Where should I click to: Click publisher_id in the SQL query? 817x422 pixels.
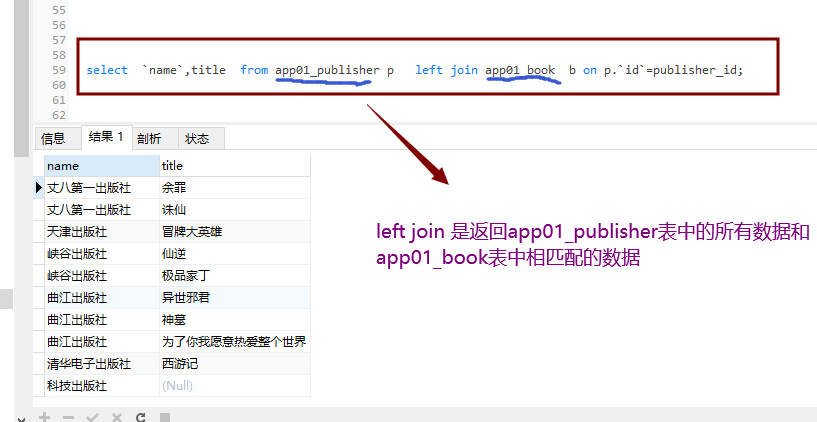point(695,70)
